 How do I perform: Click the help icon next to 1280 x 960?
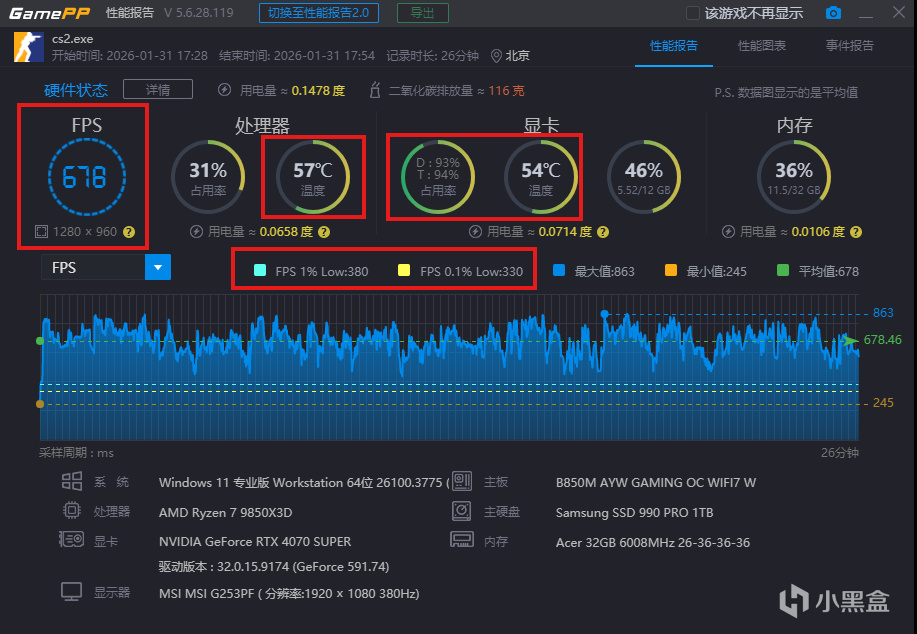coord(129,232)
